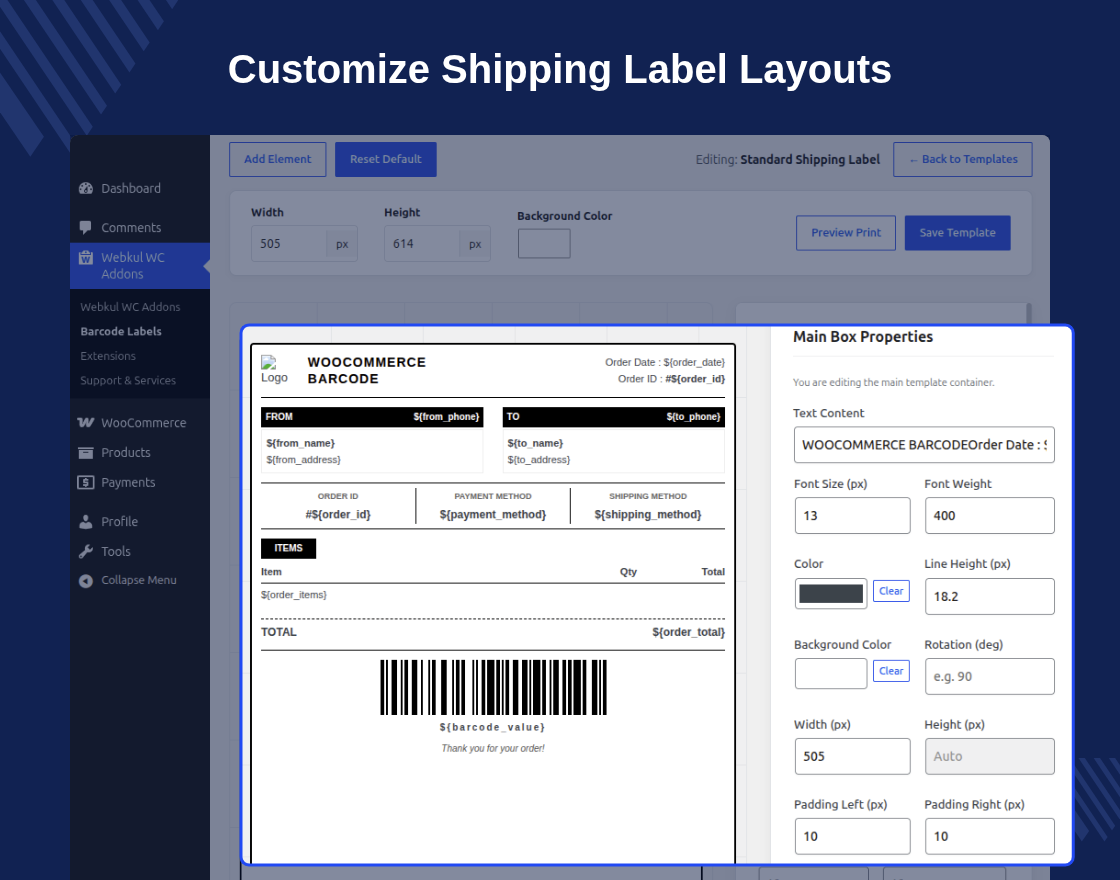Open Dashboard via its gauge icon
Viewport: 1120px width, 880px height.
(86, 189)
